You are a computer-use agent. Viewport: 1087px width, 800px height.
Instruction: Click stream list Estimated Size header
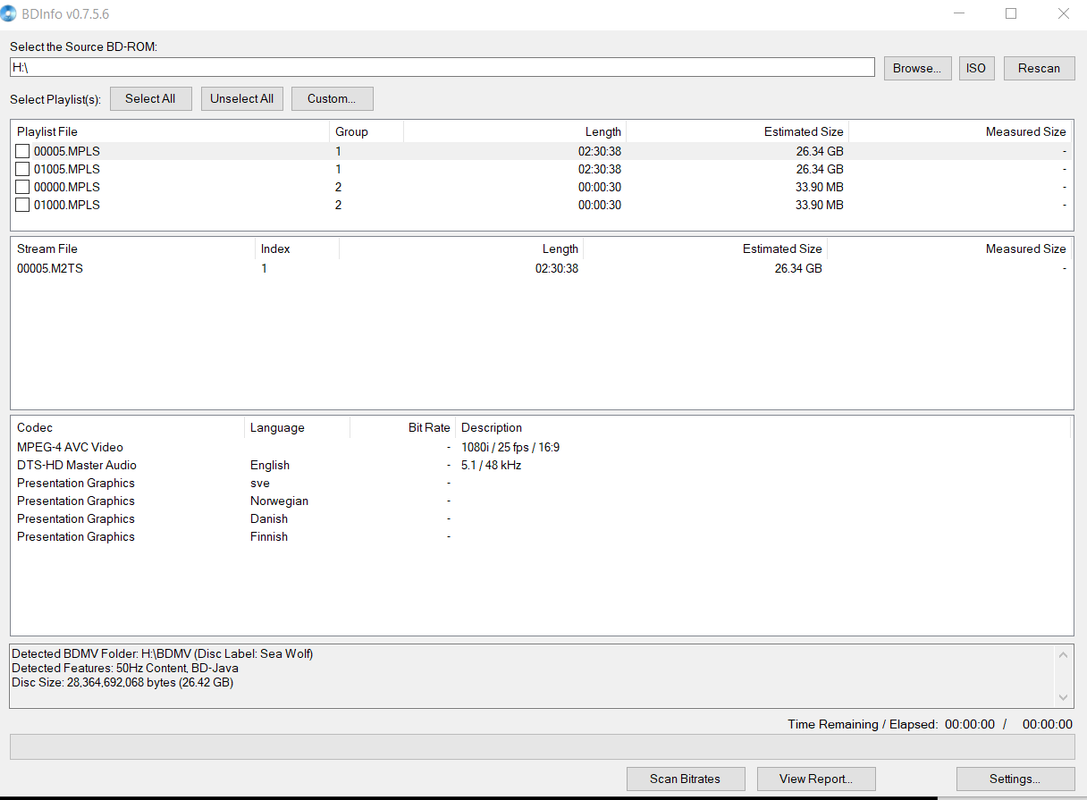click(705, 249)
